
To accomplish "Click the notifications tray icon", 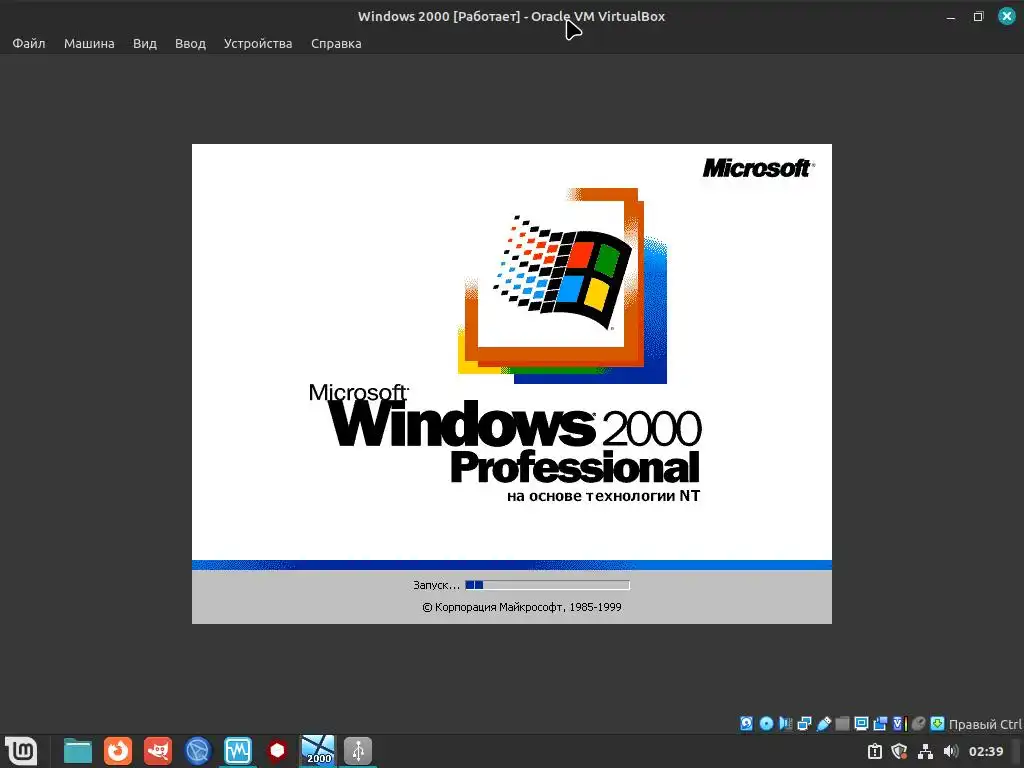I will tap(874, 751).
